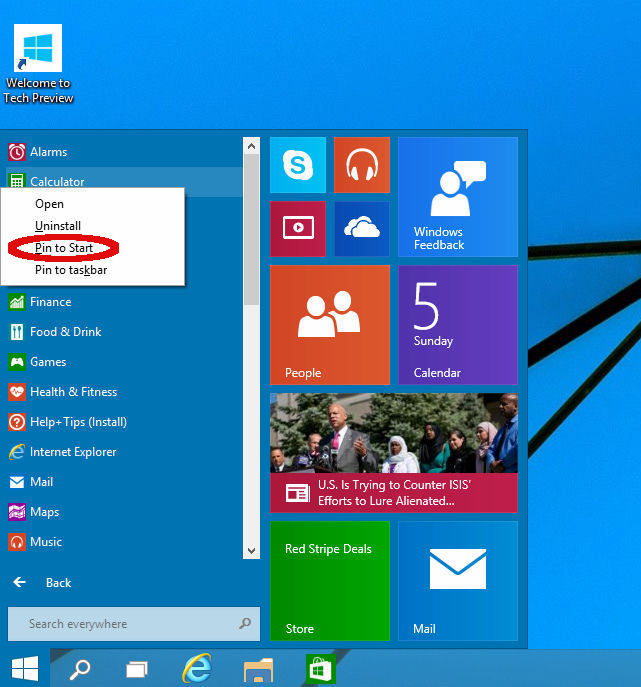Choose Open in the context menu
641x687 pixels.
pyautogui.click(x=50, y=204)
